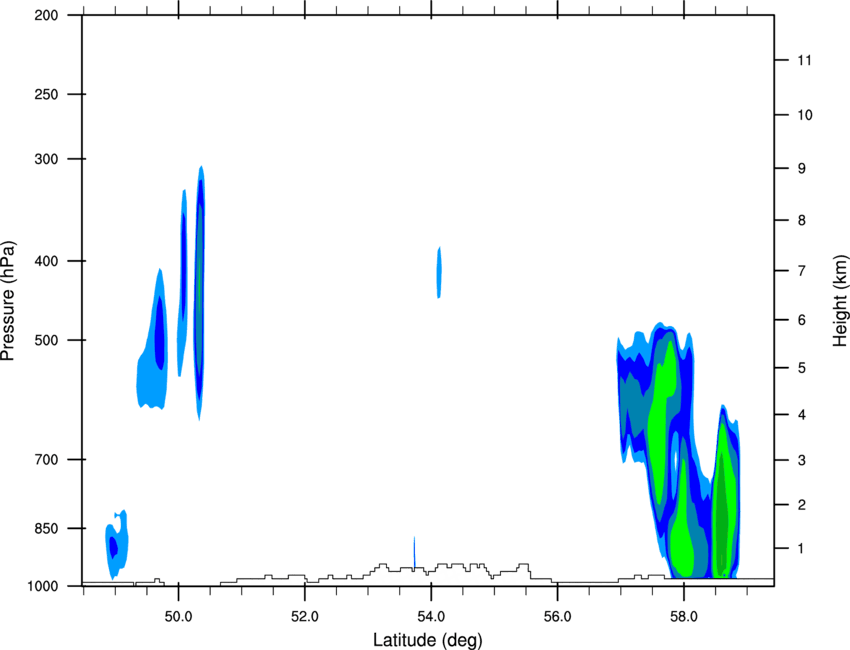Click the 700 pressure tick label
Image resolution: width=850 pixels, height=650 pixels.
click(x=47, y=460)
